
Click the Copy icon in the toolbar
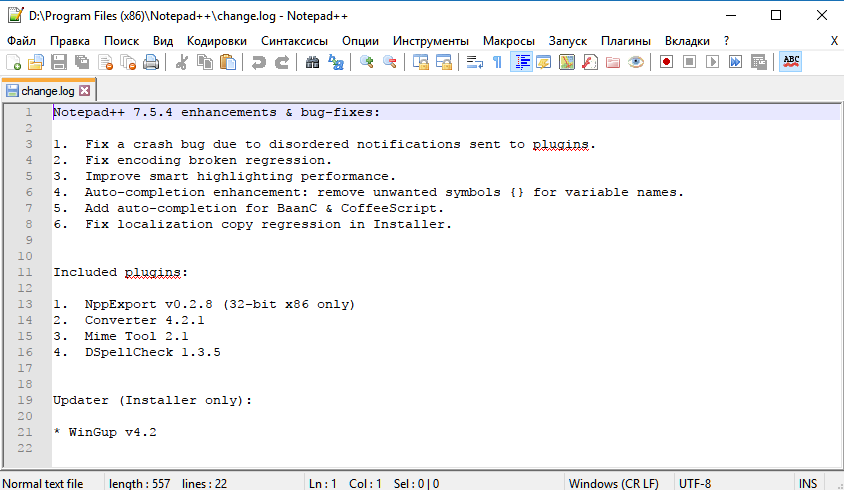tap(205, 62)
